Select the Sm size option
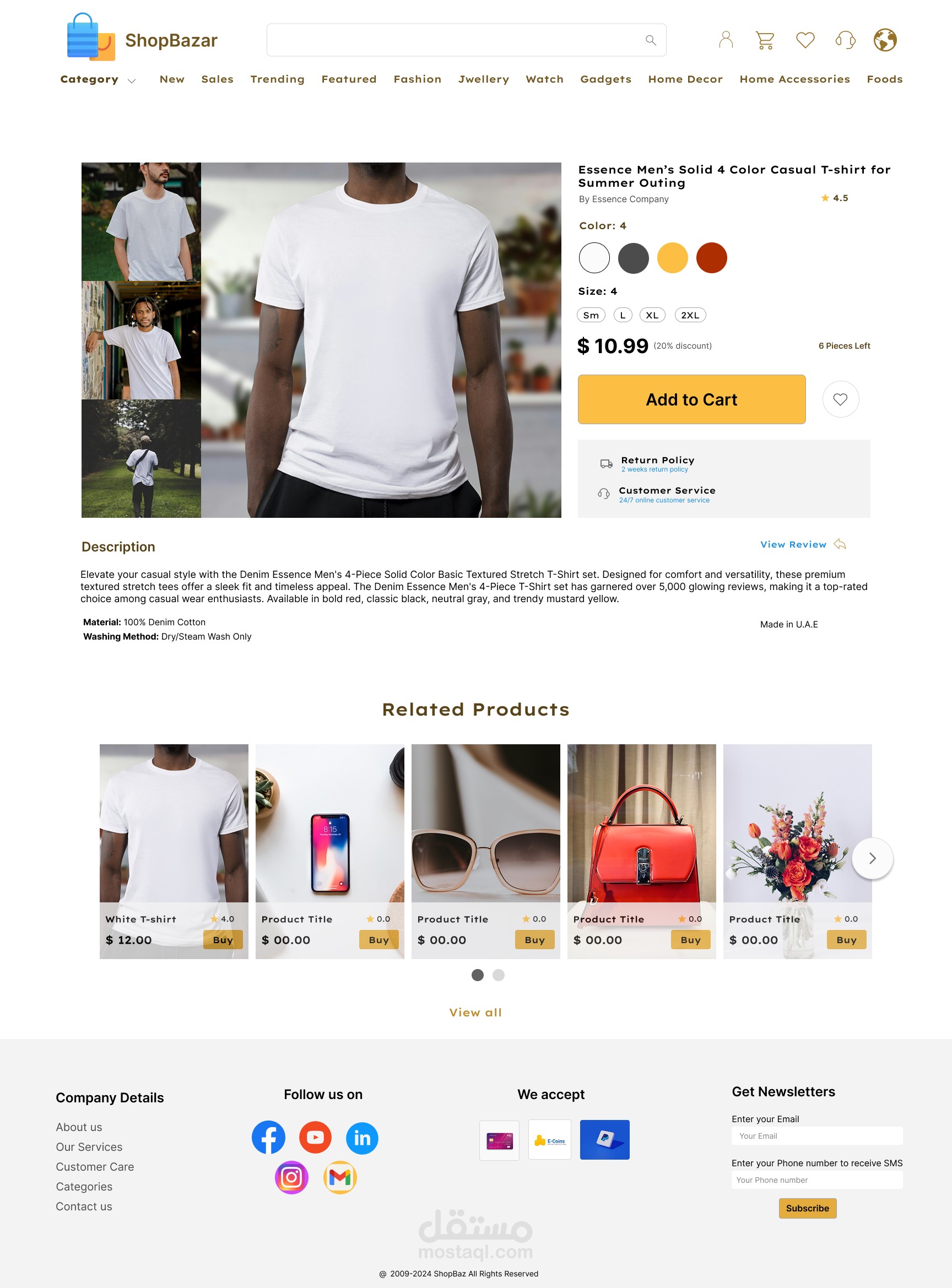The width and height of the screenshot is (952, 1288). coord(591,315)
